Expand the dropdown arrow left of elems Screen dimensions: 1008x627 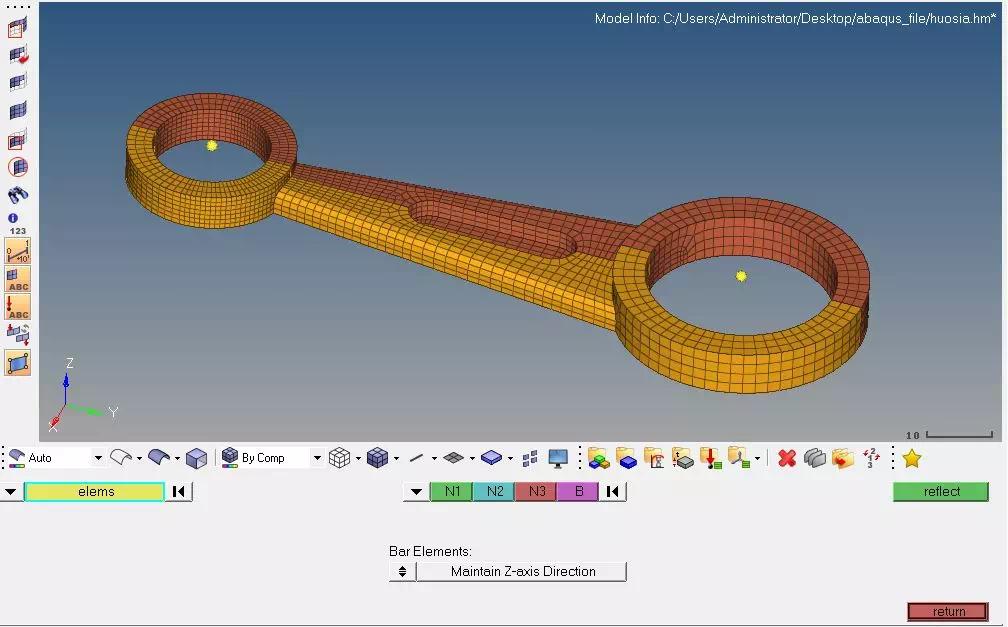(x=11, y=492)
